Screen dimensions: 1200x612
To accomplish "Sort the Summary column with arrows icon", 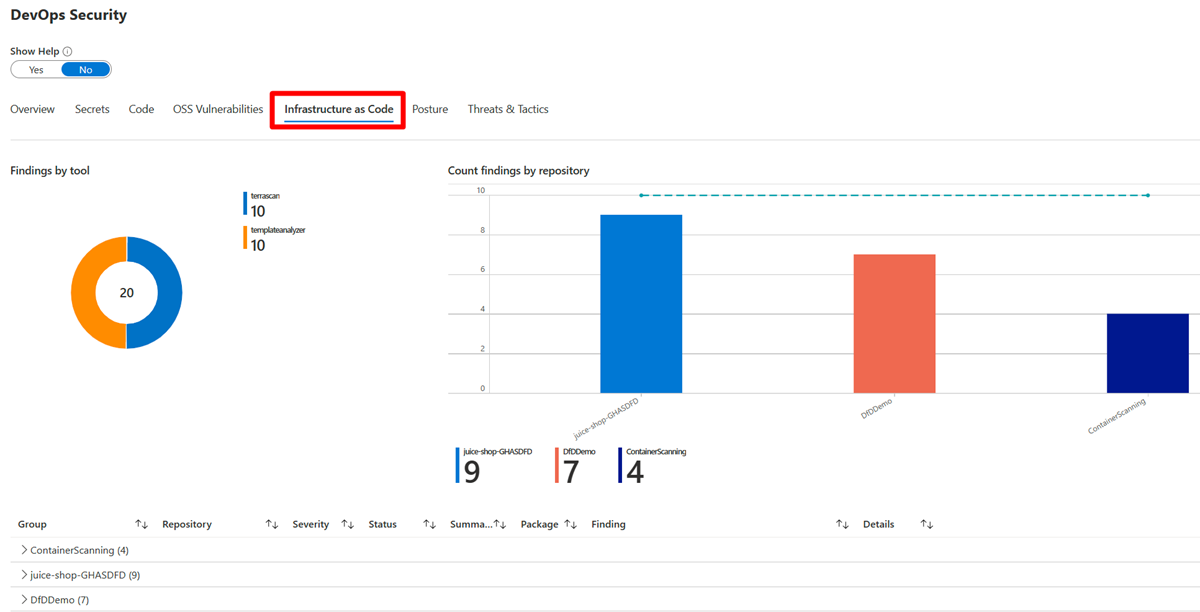I will point(500,524).
